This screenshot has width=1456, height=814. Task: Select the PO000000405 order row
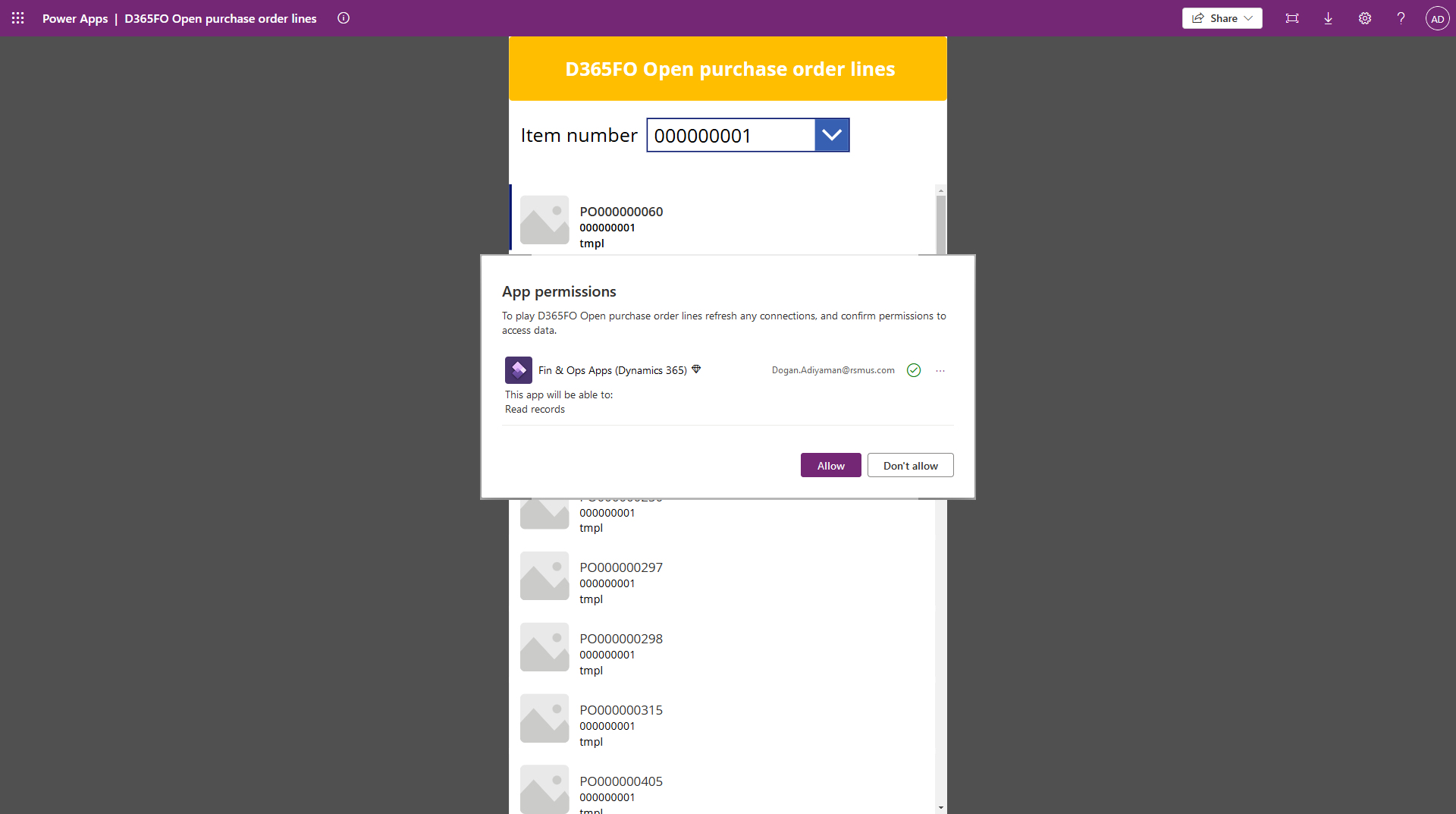[x=723, y=786]
